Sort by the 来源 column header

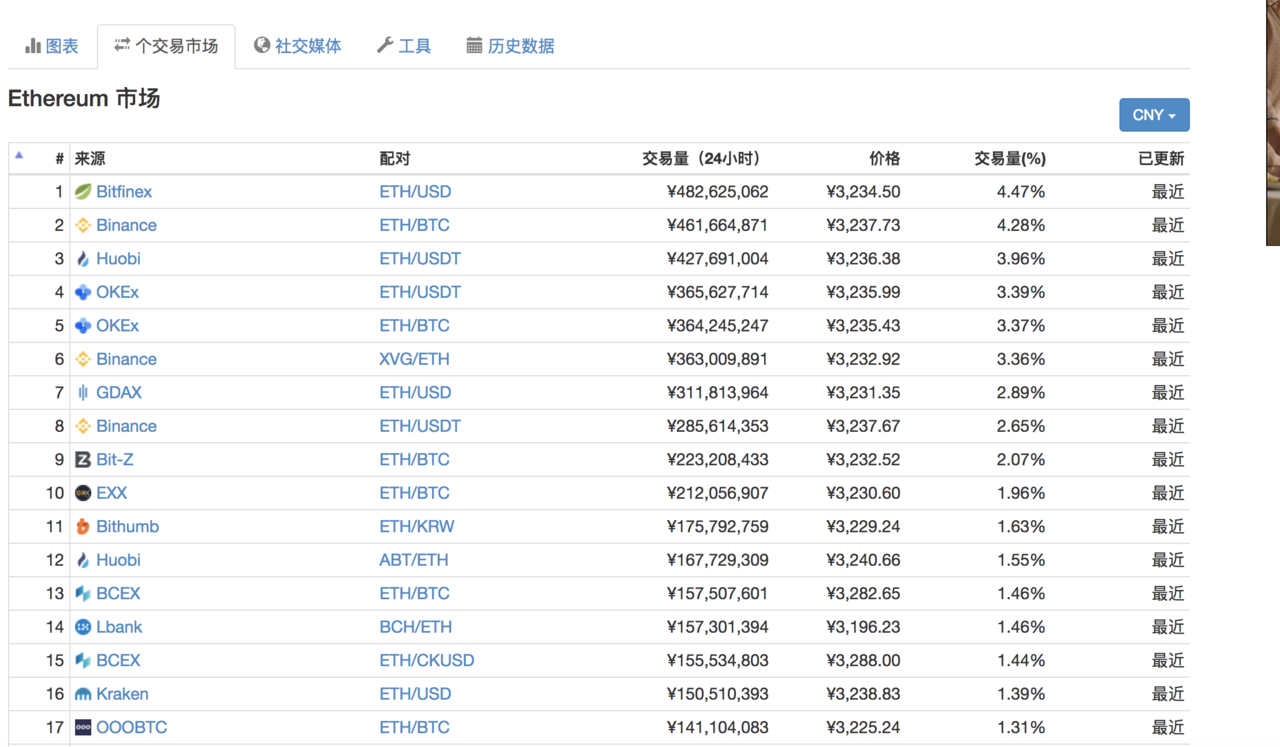coord(90,158)
